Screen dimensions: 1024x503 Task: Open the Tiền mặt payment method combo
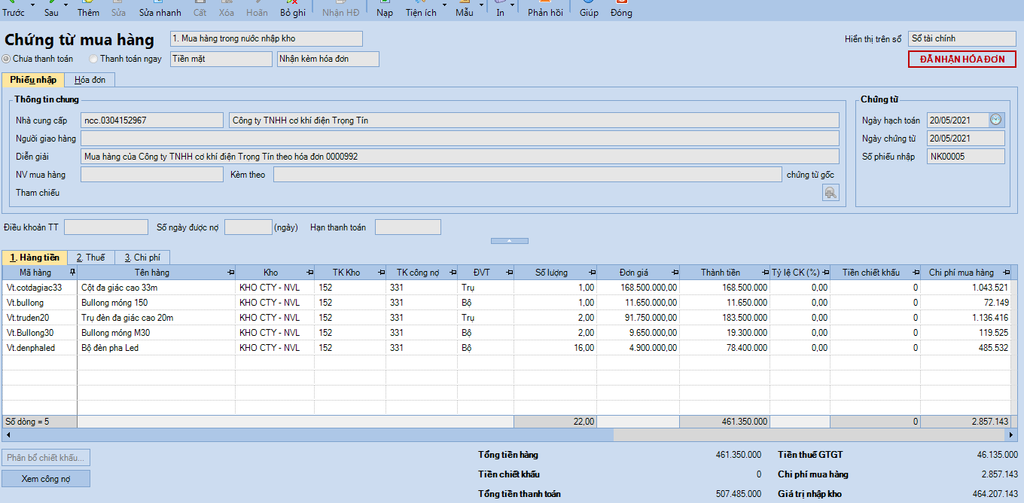coord(221,59)
